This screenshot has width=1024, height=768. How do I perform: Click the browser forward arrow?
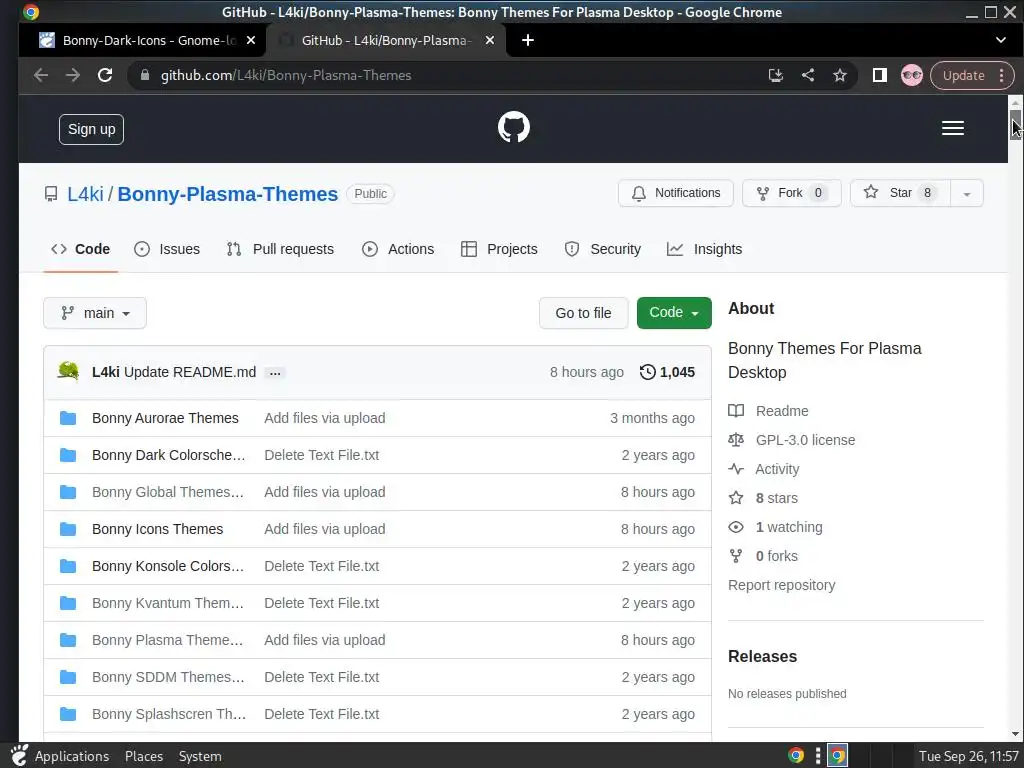pos(72,75)
